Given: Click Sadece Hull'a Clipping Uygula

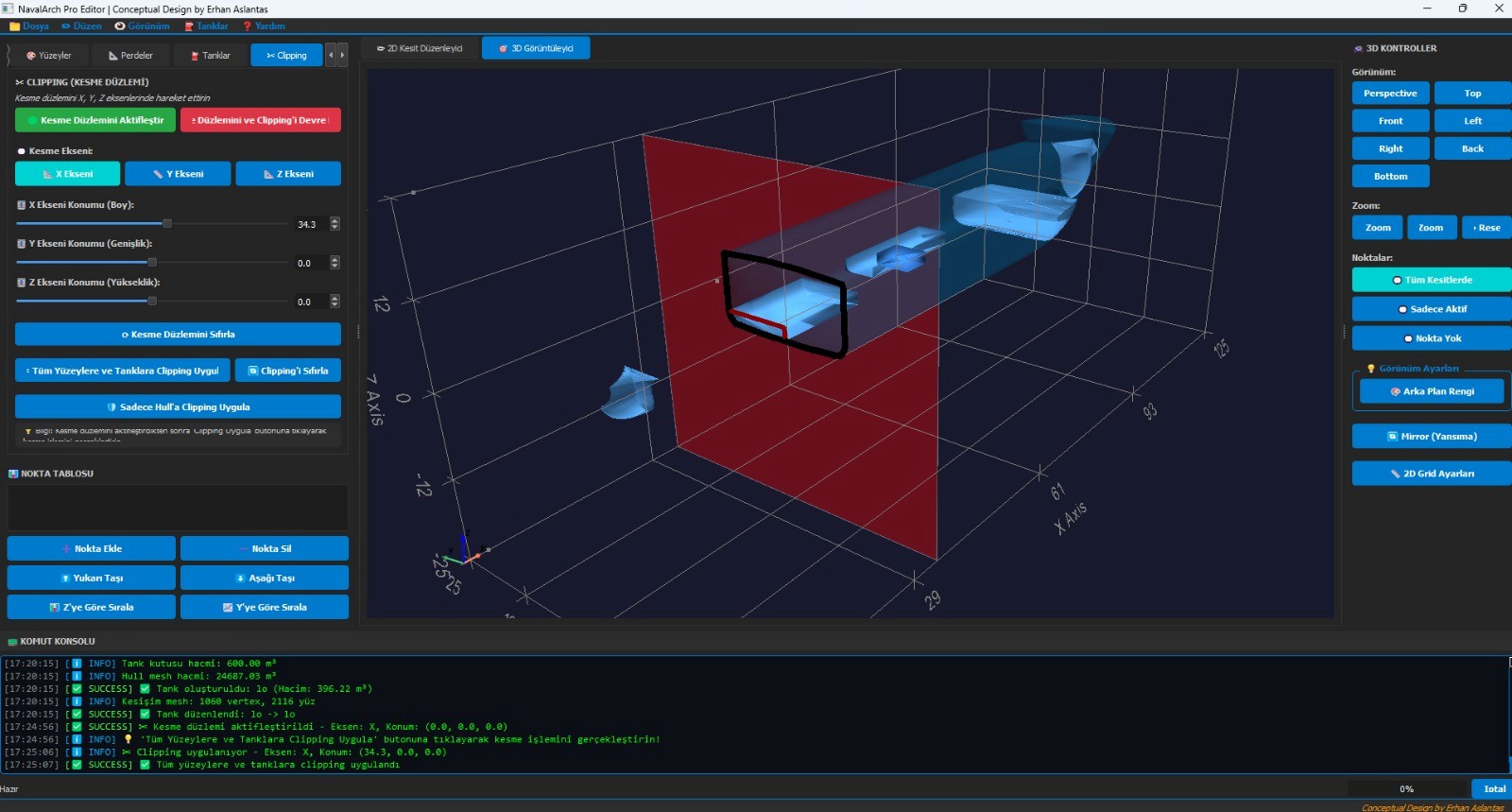Looking at the screenshot, I should 178,407.
